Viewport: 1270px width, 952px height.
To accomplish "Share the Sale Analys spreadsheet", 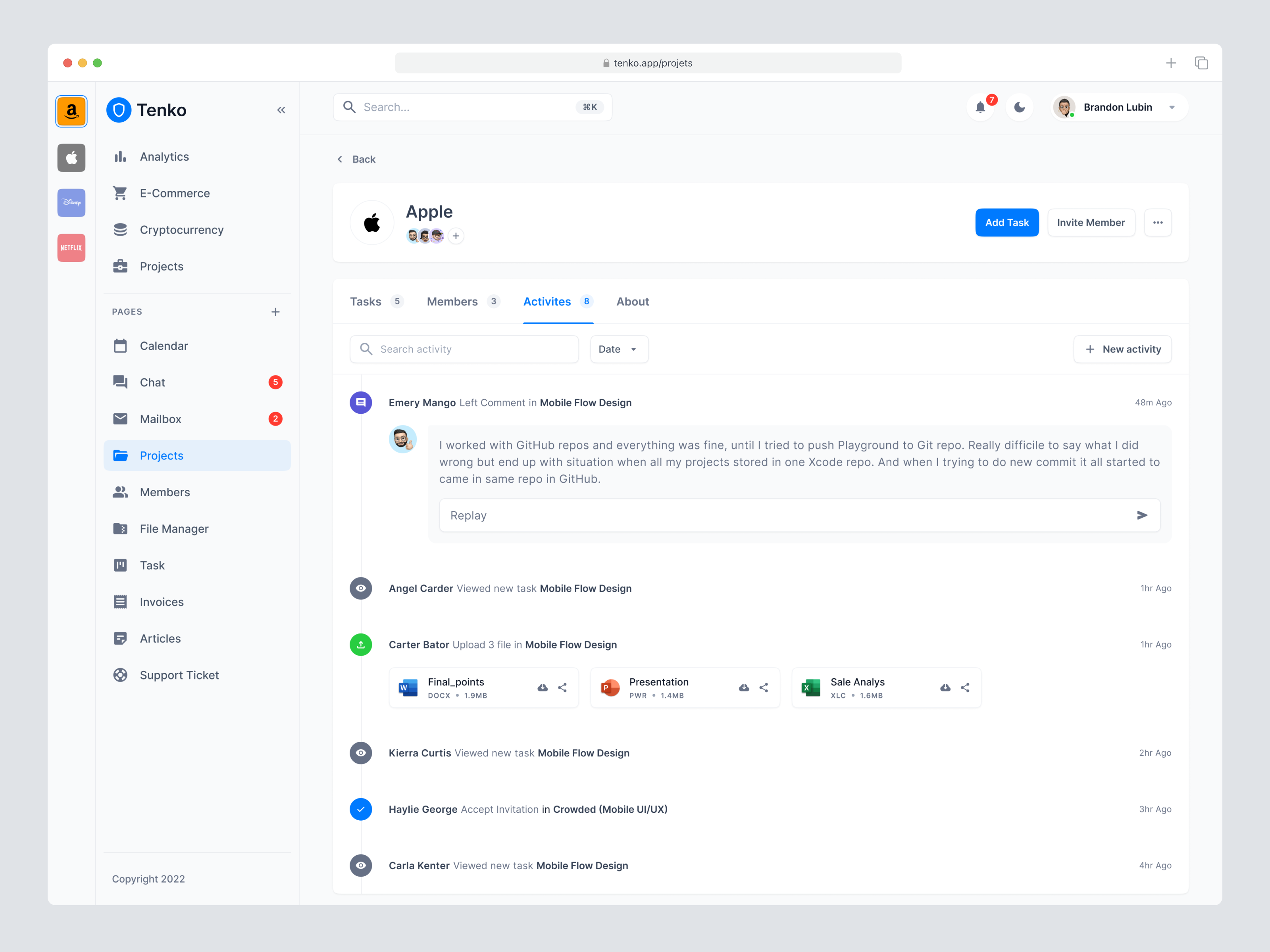I will pos(965,687).
